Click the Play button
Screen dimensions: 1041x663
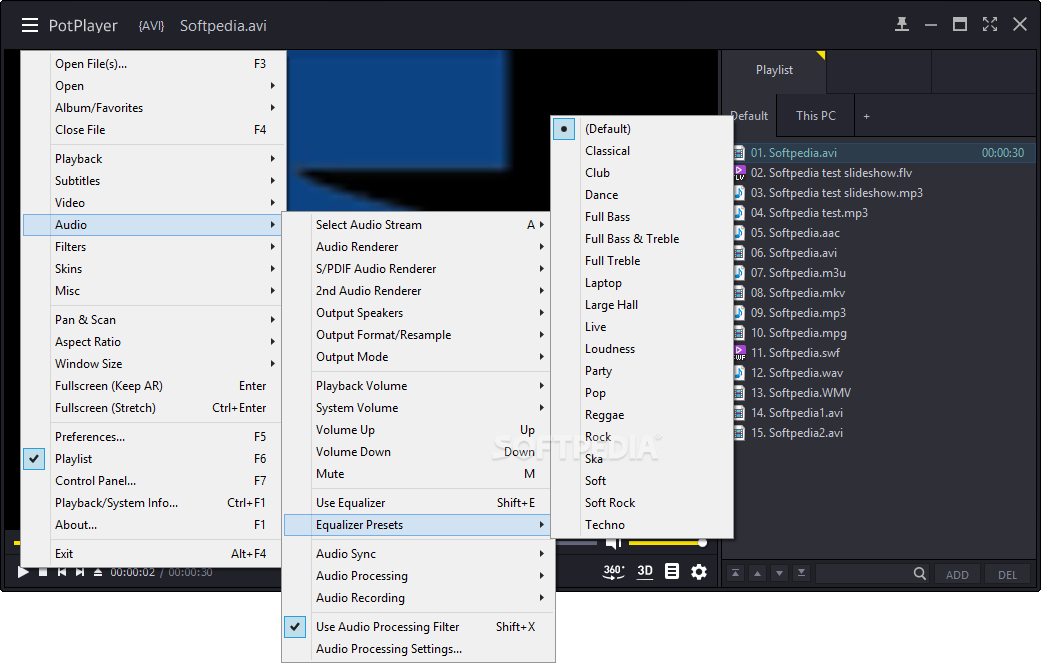[23, 572]
